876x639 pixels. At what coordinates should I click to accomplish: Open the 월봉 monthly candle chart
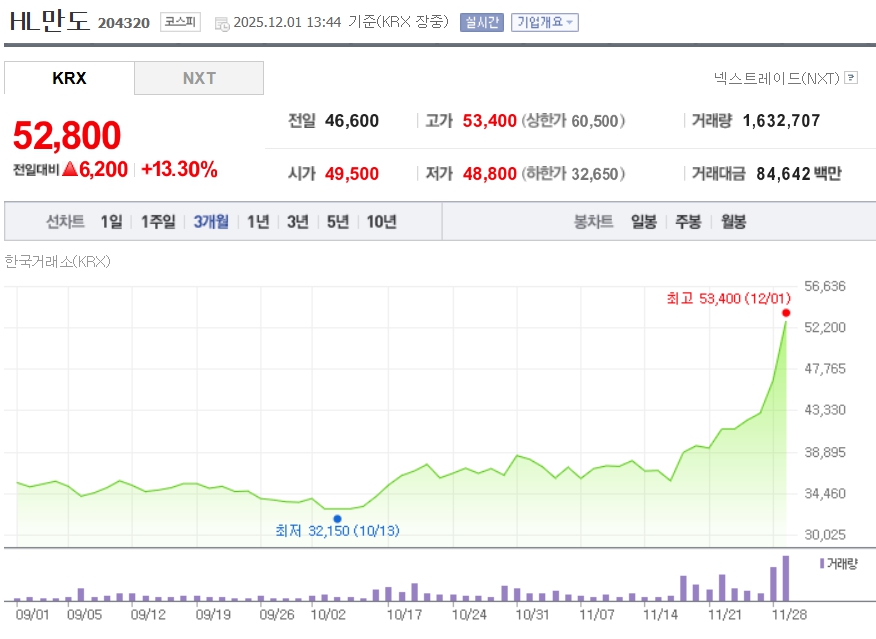click(733, 222)
